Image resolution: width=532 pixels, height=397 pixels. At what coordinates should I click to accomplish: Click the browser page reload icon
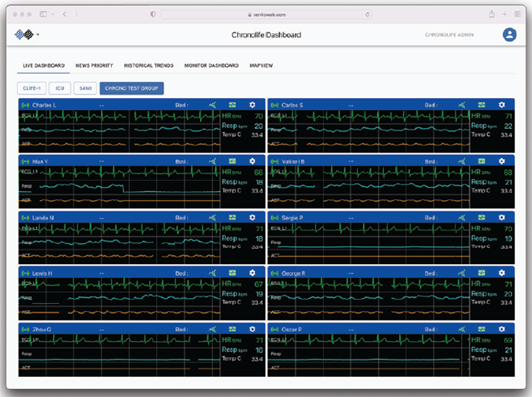click(x=367, y=14)
